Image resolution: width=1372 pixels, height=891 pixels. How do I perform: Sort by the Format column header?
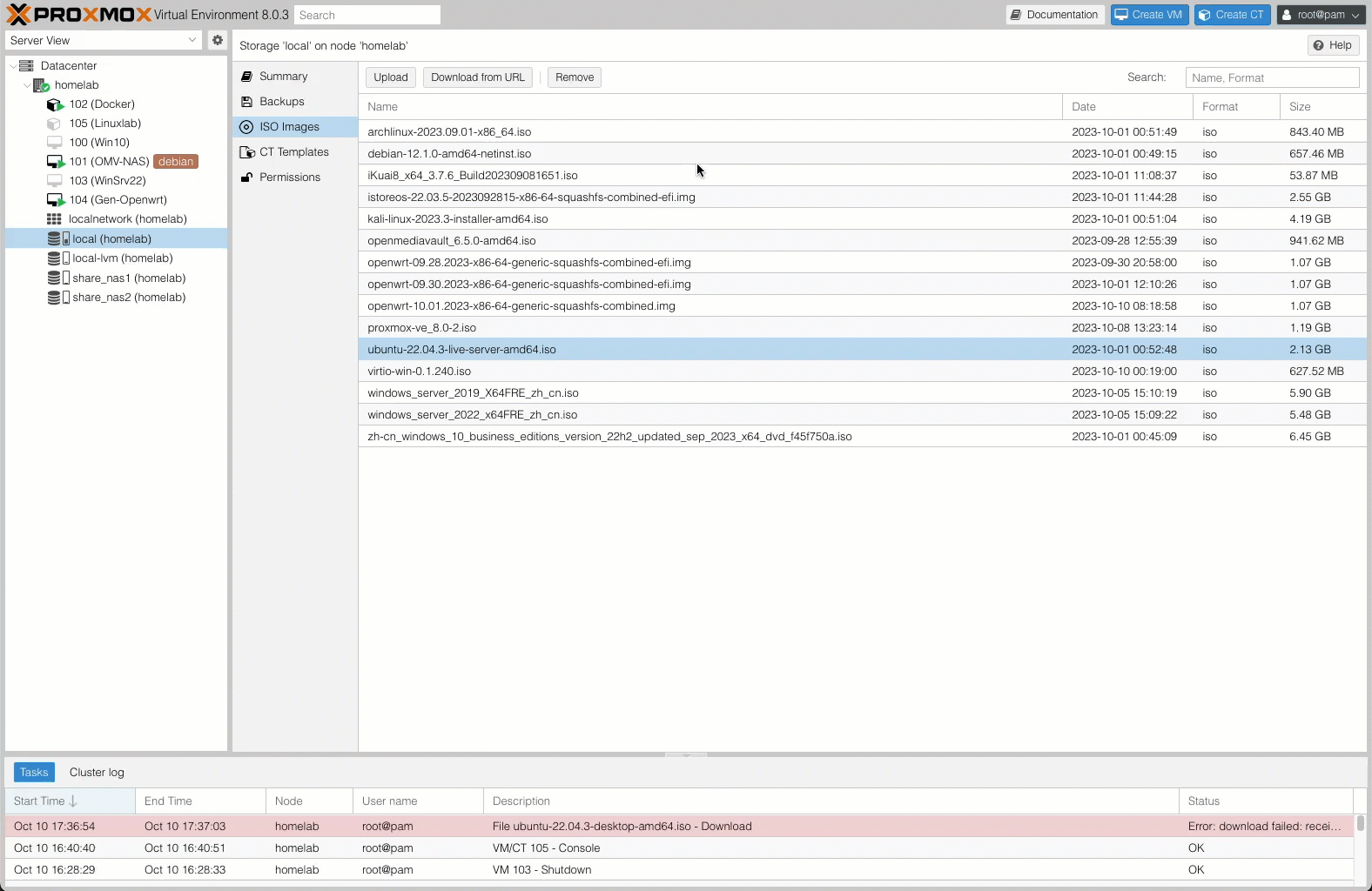pyautogui.click(x=1236, y=106)
